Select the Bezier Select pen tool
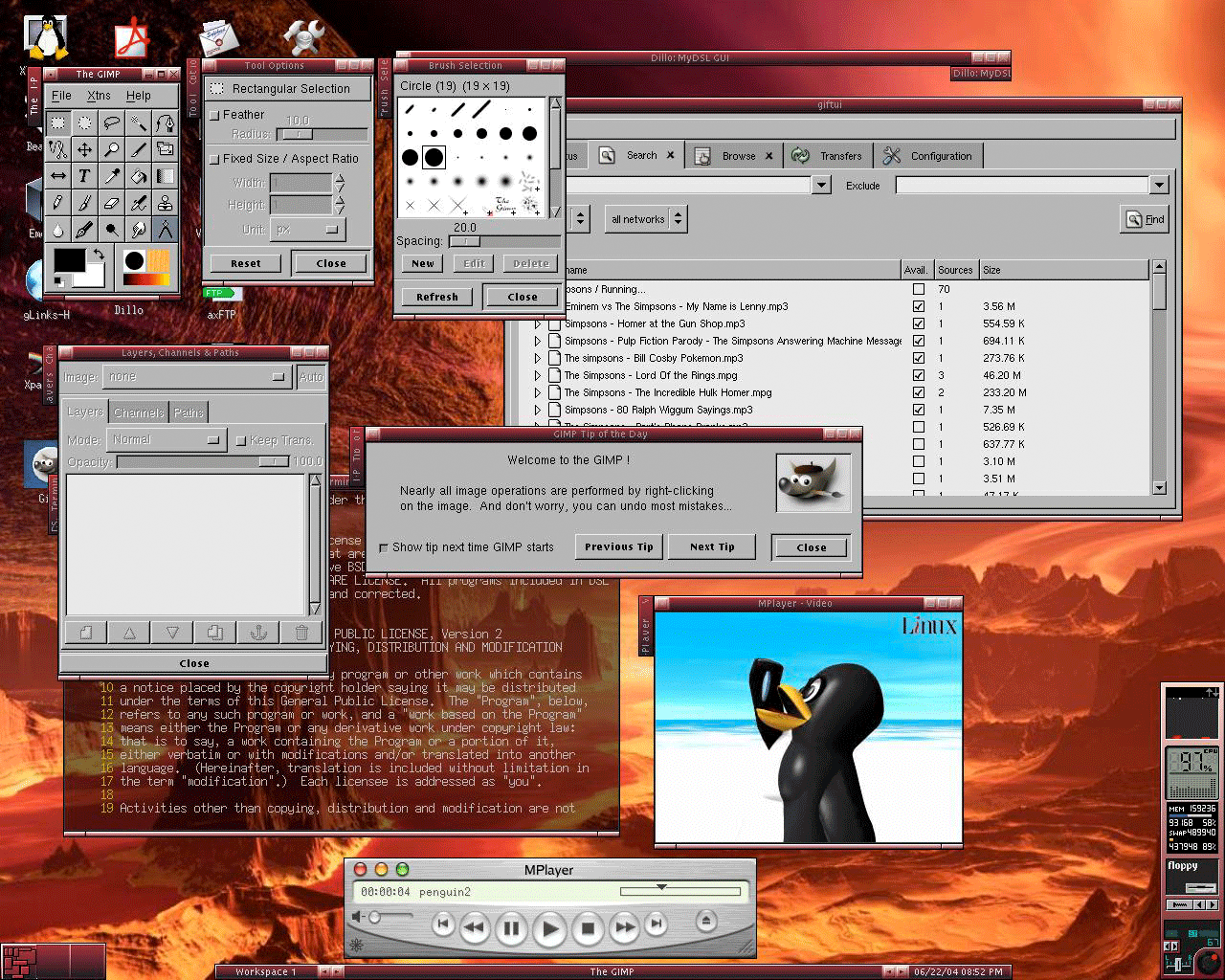 166,122
